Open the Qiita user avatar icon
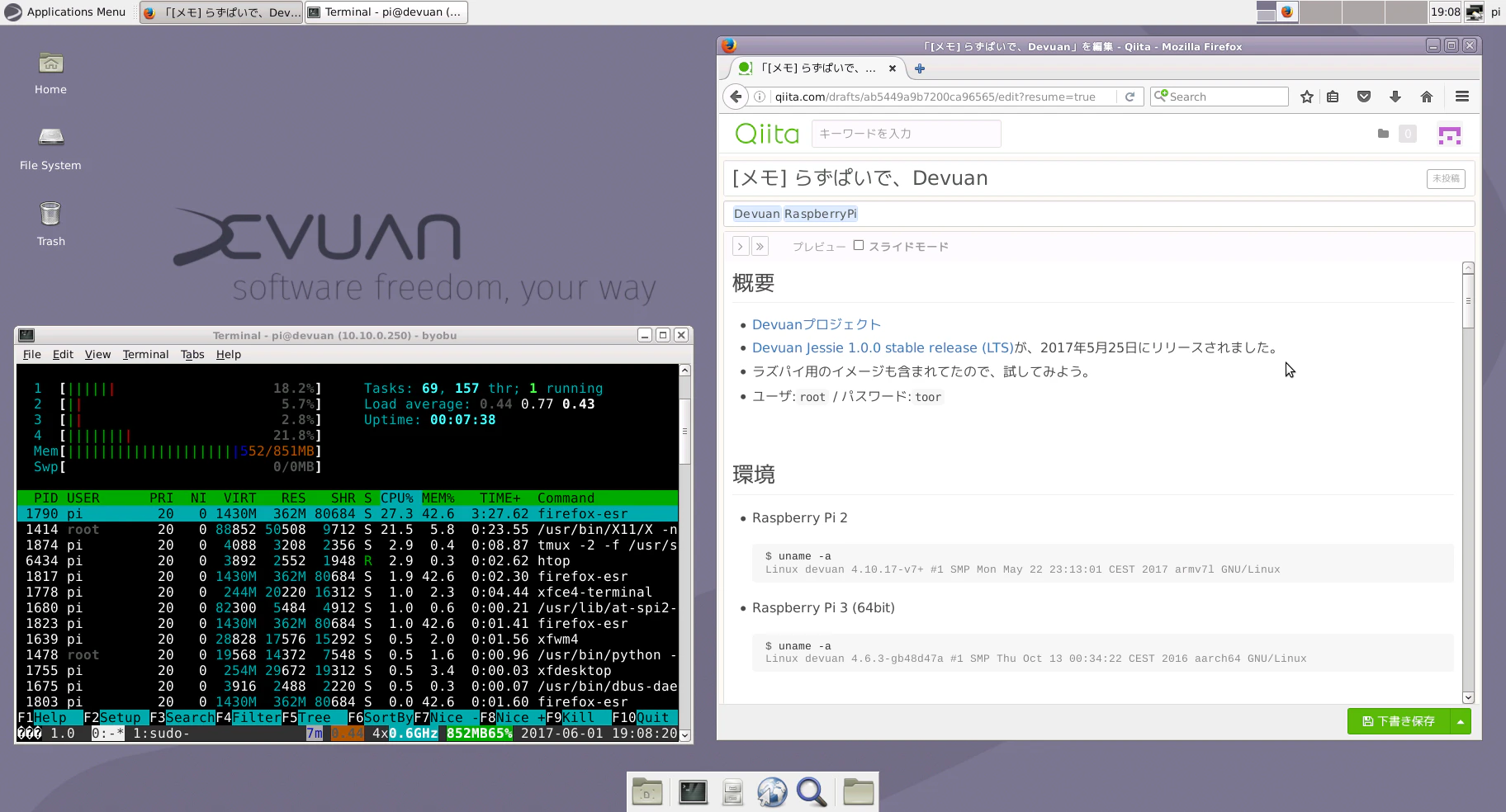 tap(1450, 134)
